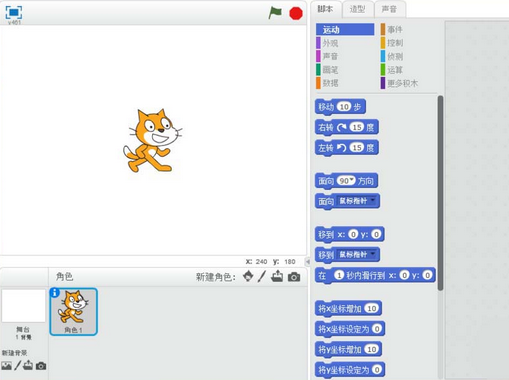The height and width of the screenshot is (380, 509).
Task: Open the 脚本 tab
Action: 325,9
